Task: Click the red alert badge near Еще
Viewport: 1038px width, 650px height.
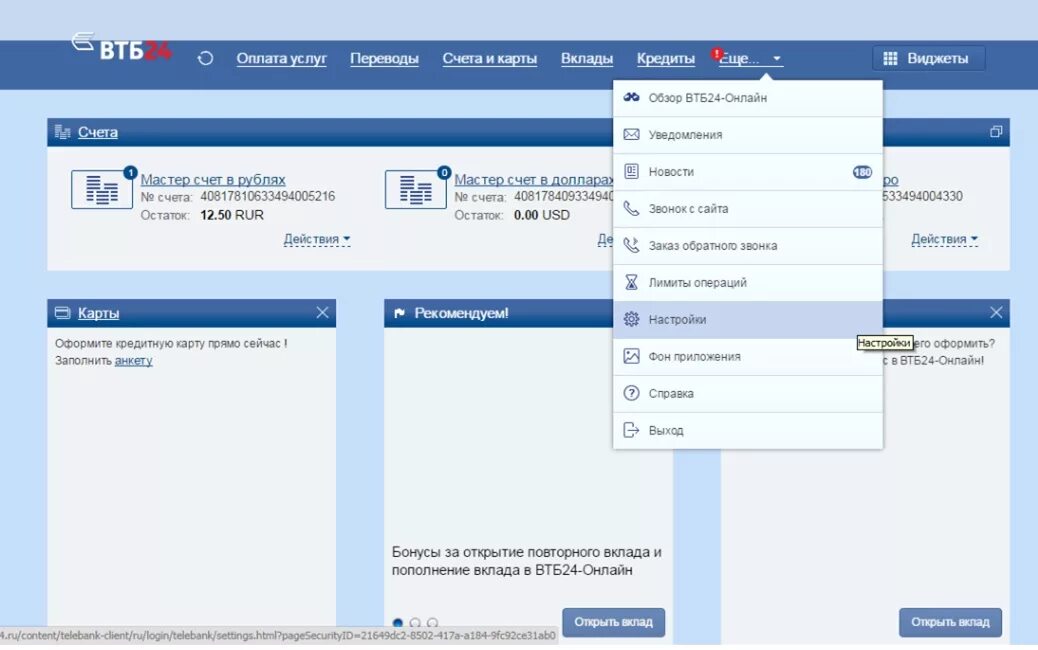Action: pos(716,53)
